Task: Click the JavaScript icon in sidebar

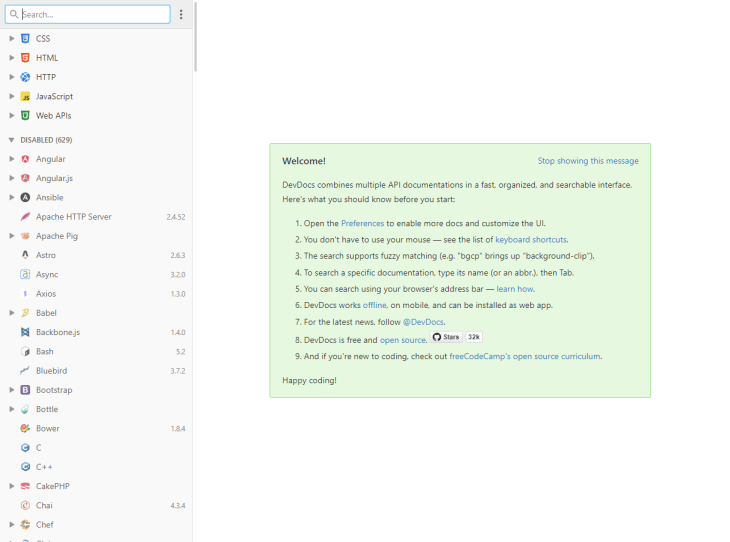Action: click(x=25, y=97)
